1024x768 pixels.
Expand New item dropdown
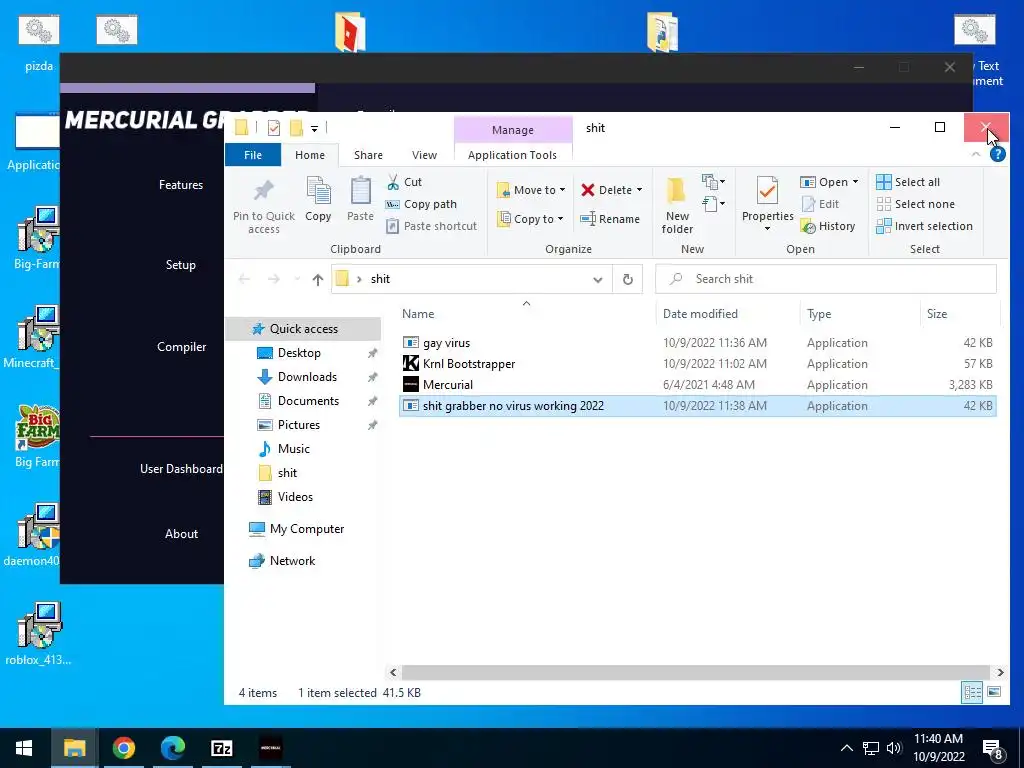pos(712,182)
